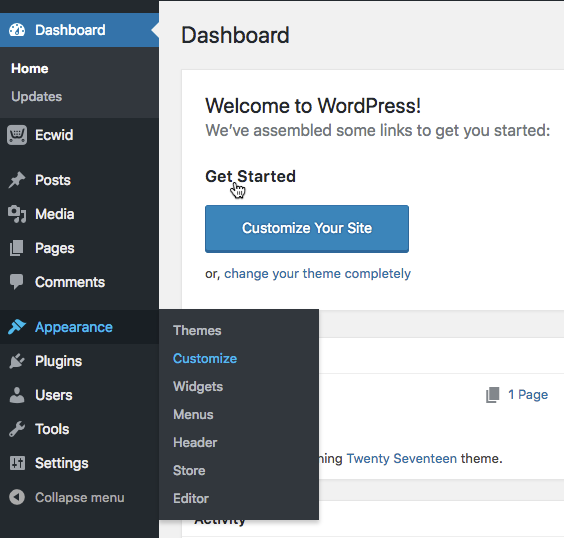The width and height of the screenshot is (564, 538).
Task: Click the Tools wrench icon
Action: 17,429
